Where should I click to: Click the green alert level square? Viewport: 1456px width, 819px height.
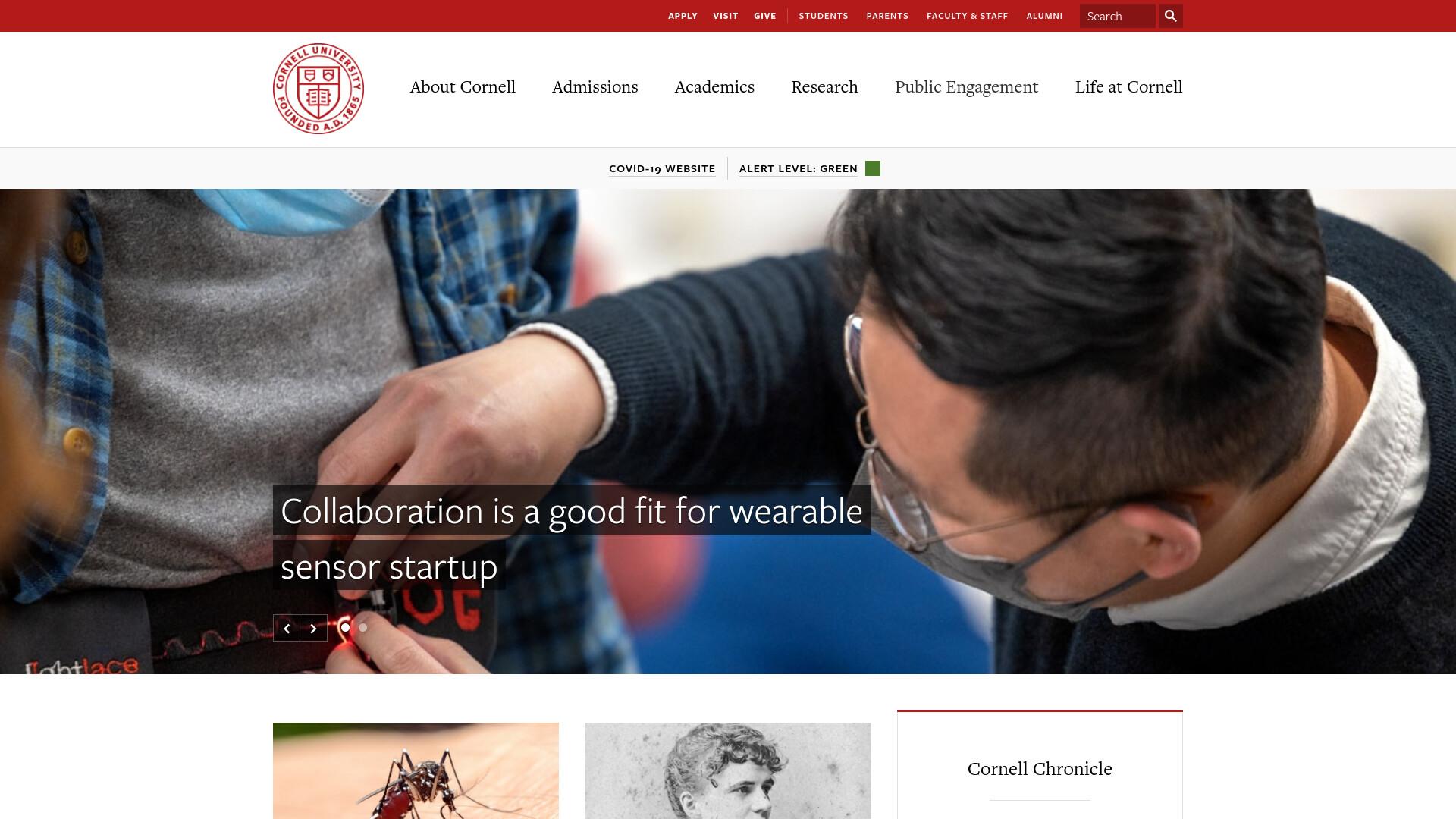point(873,168)
